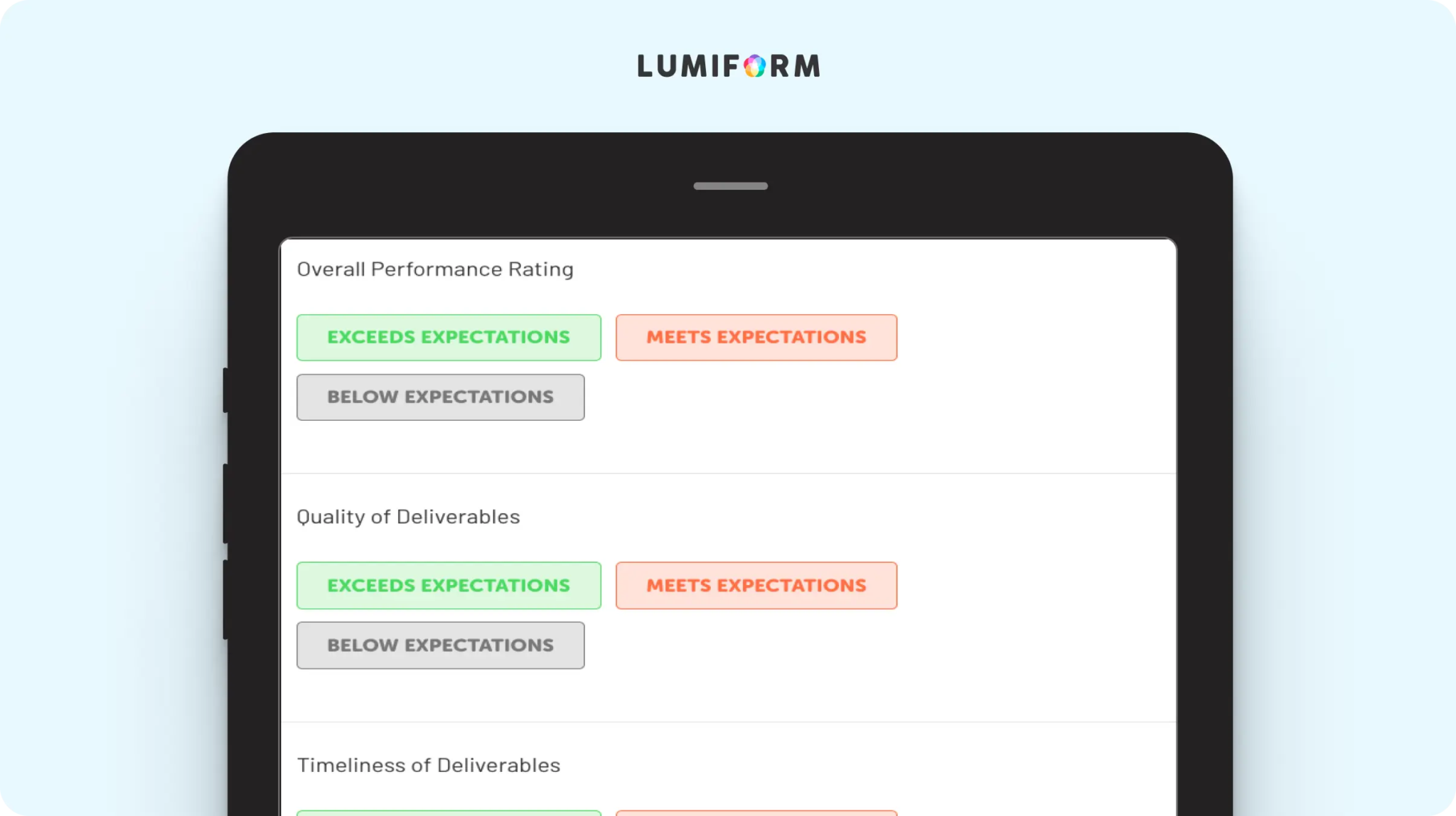1456x816 pixels.
Task: Select Meets Expectations for Overall Performance Rating
Action: (x=756, y=338)
